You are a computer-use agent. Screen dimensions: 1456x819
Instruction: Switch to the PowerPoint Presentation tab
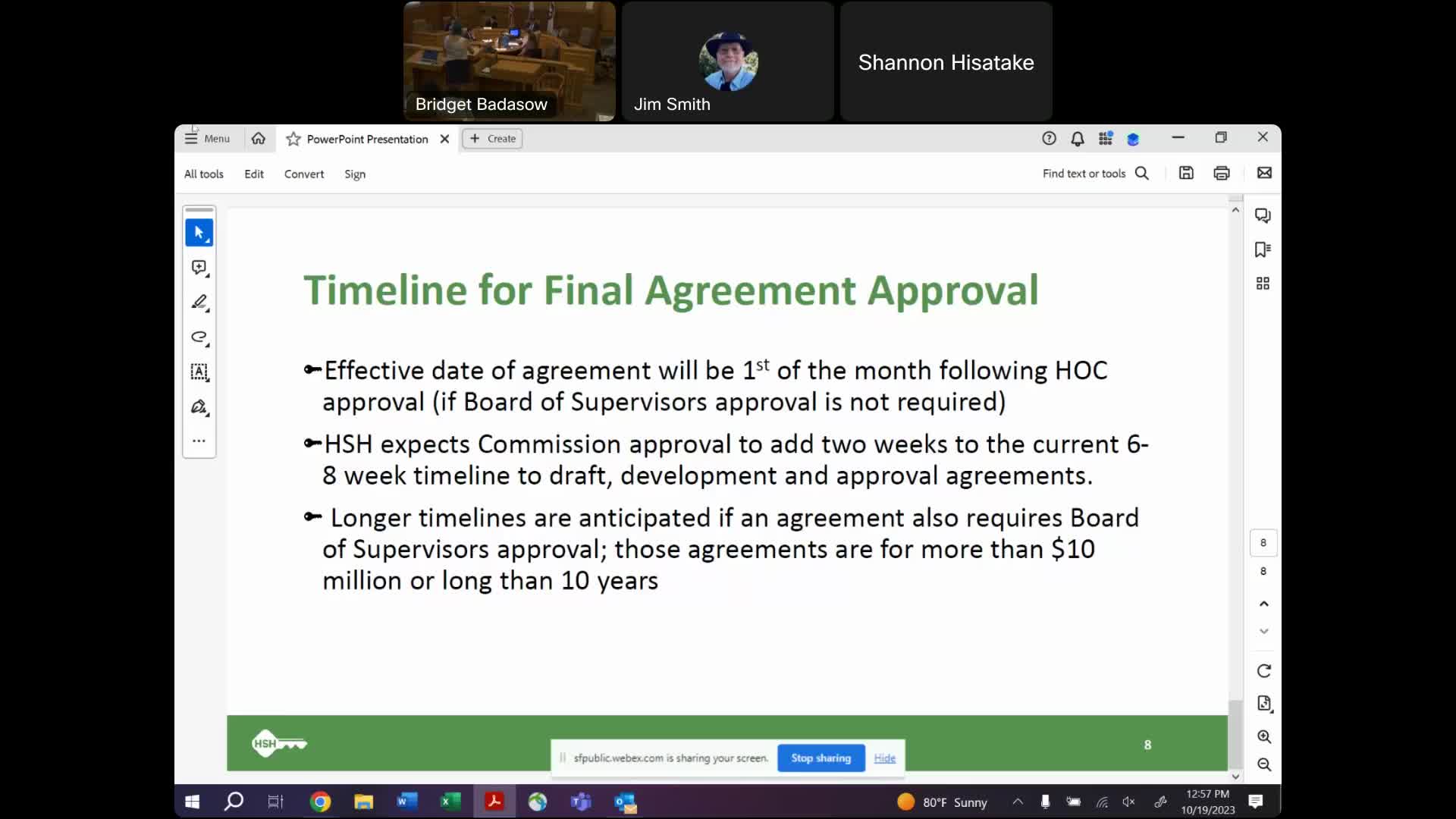367,140
